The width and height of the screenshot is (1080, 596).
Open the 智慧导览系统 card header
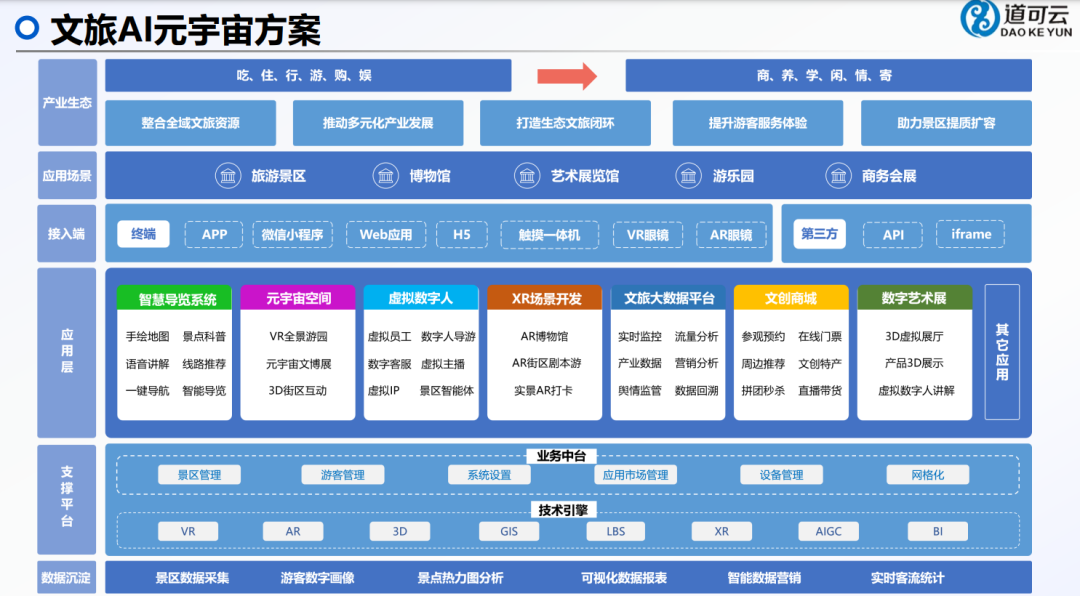tap(174, 298)
